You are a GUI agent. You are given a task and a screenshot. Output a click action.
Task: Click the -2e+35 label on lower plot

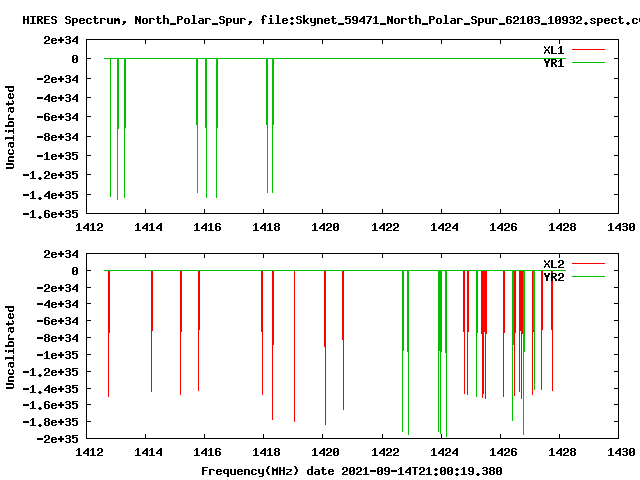[58, 439]
